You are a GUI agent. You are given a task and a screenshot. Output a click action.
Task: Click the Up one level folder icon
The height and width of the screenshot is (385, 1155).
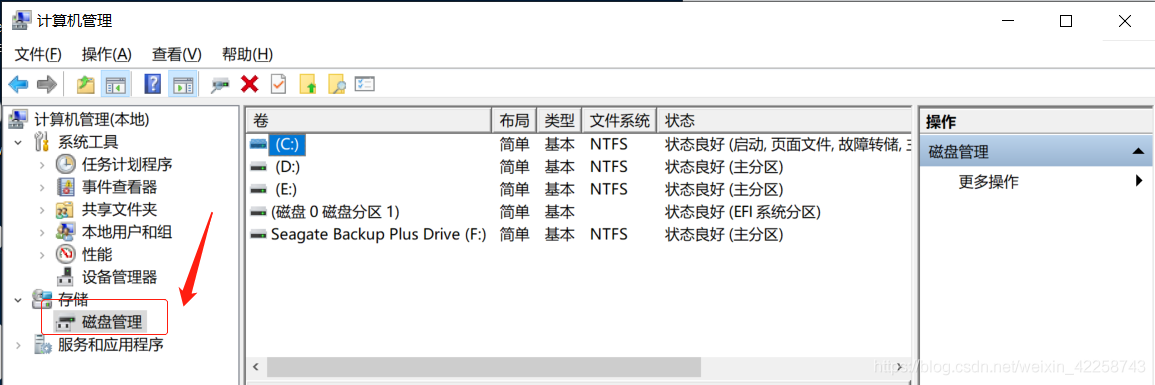tap(85, 85)
